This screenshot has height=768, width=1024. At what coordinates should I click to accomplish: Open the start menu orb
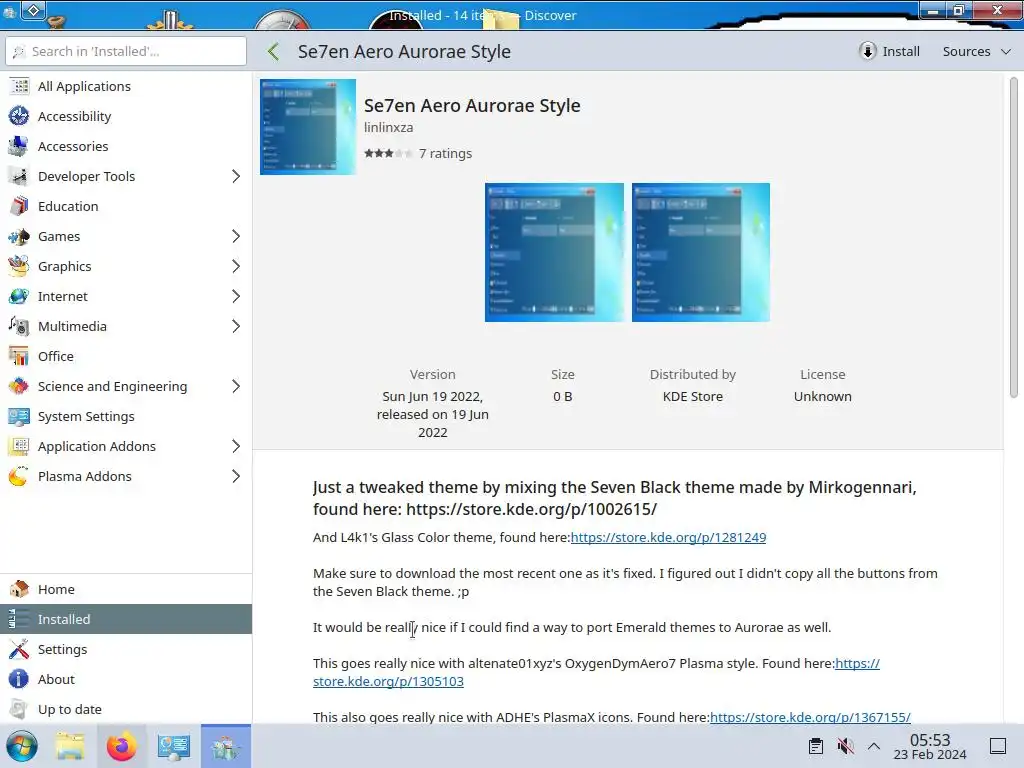point(22,746)
